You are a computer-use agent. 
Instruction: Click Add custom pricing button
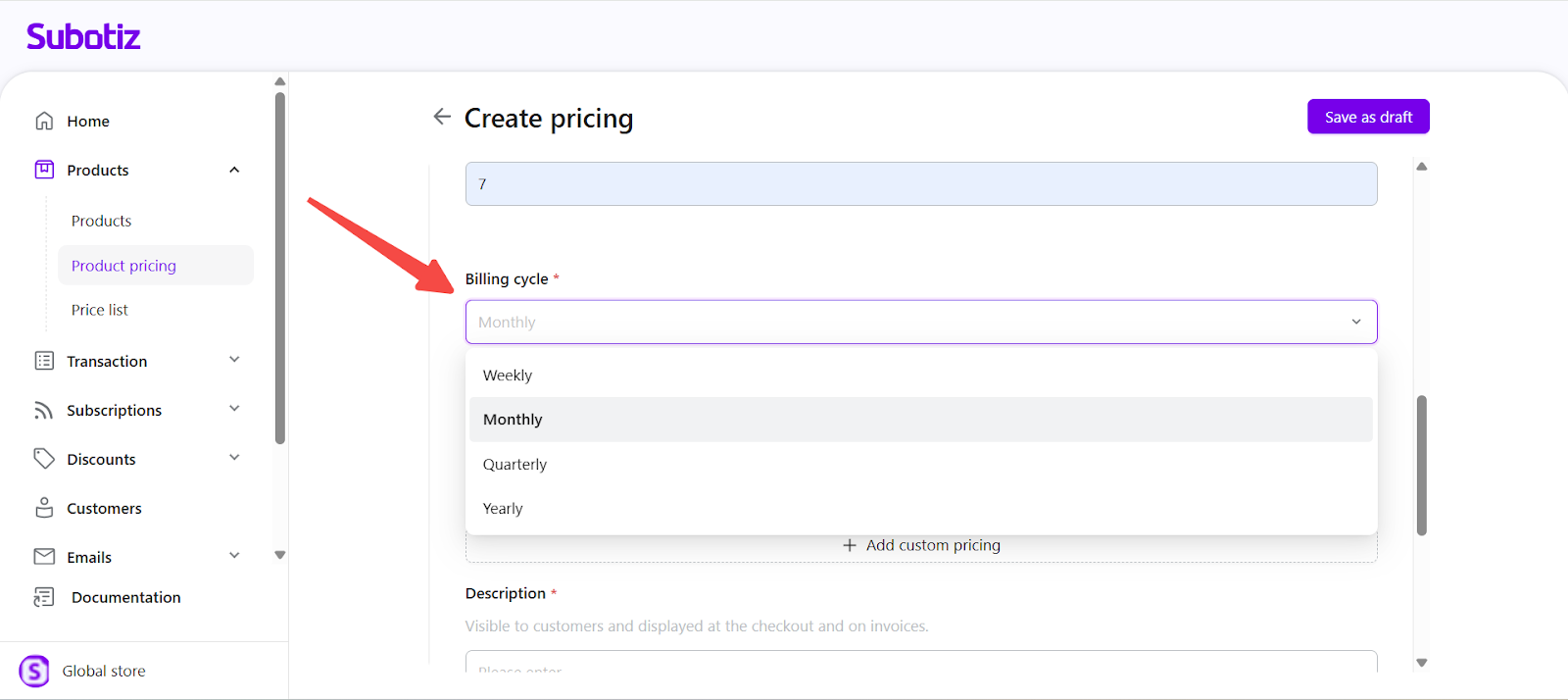click(921, 545)
